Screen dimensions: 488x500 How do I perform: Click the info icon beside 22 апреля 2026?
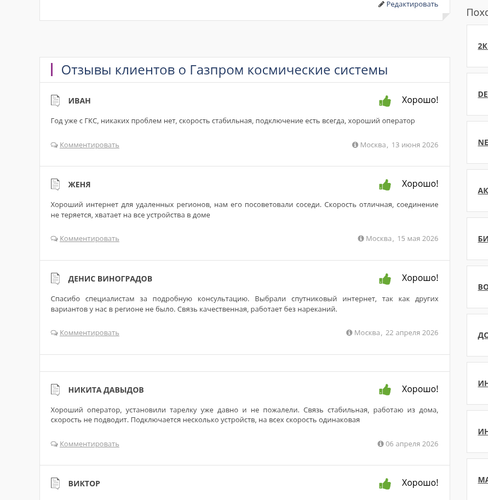[x=349, y=333]
